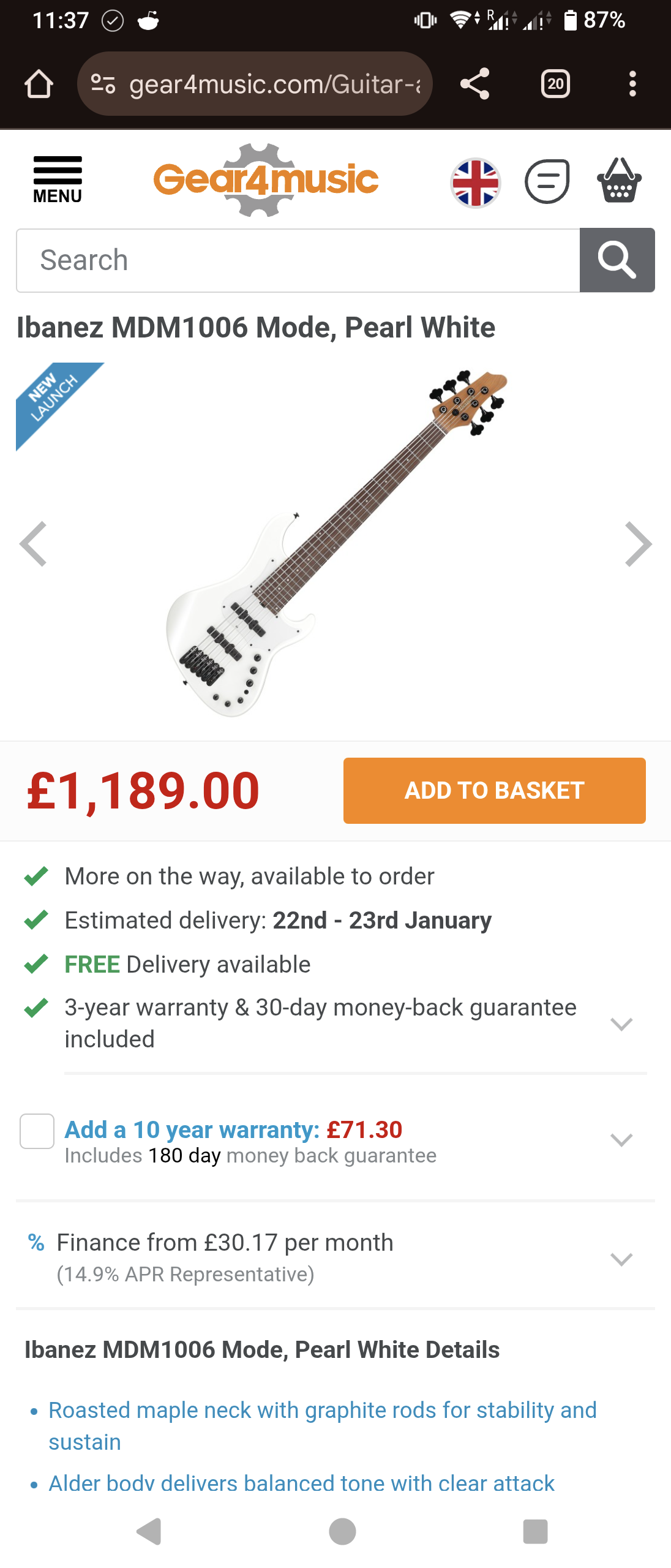Focus the Search input field
The width and height of the screenshot is (671, 1568).
298,260
